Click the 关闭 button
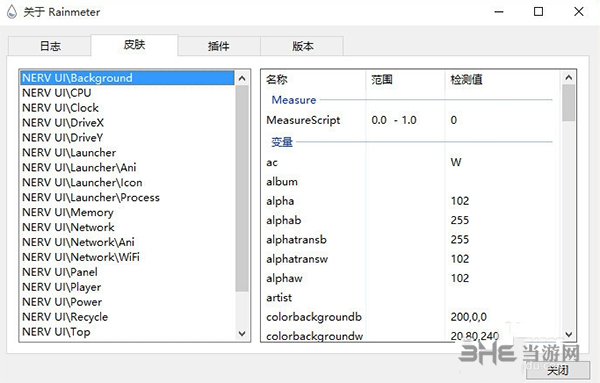 (x=558, y=370)
